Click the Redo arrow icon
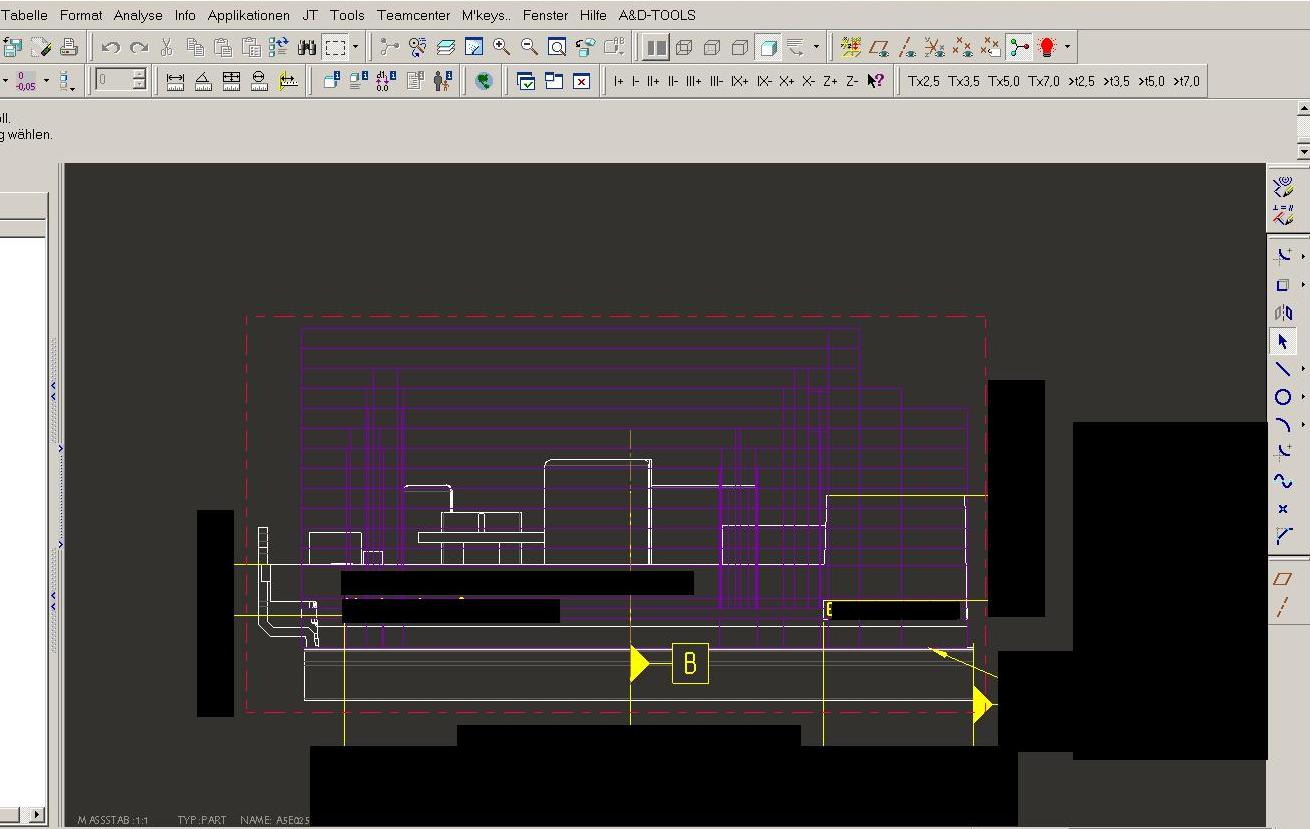The image size is (1310, 829). click(x=139, y=47)
